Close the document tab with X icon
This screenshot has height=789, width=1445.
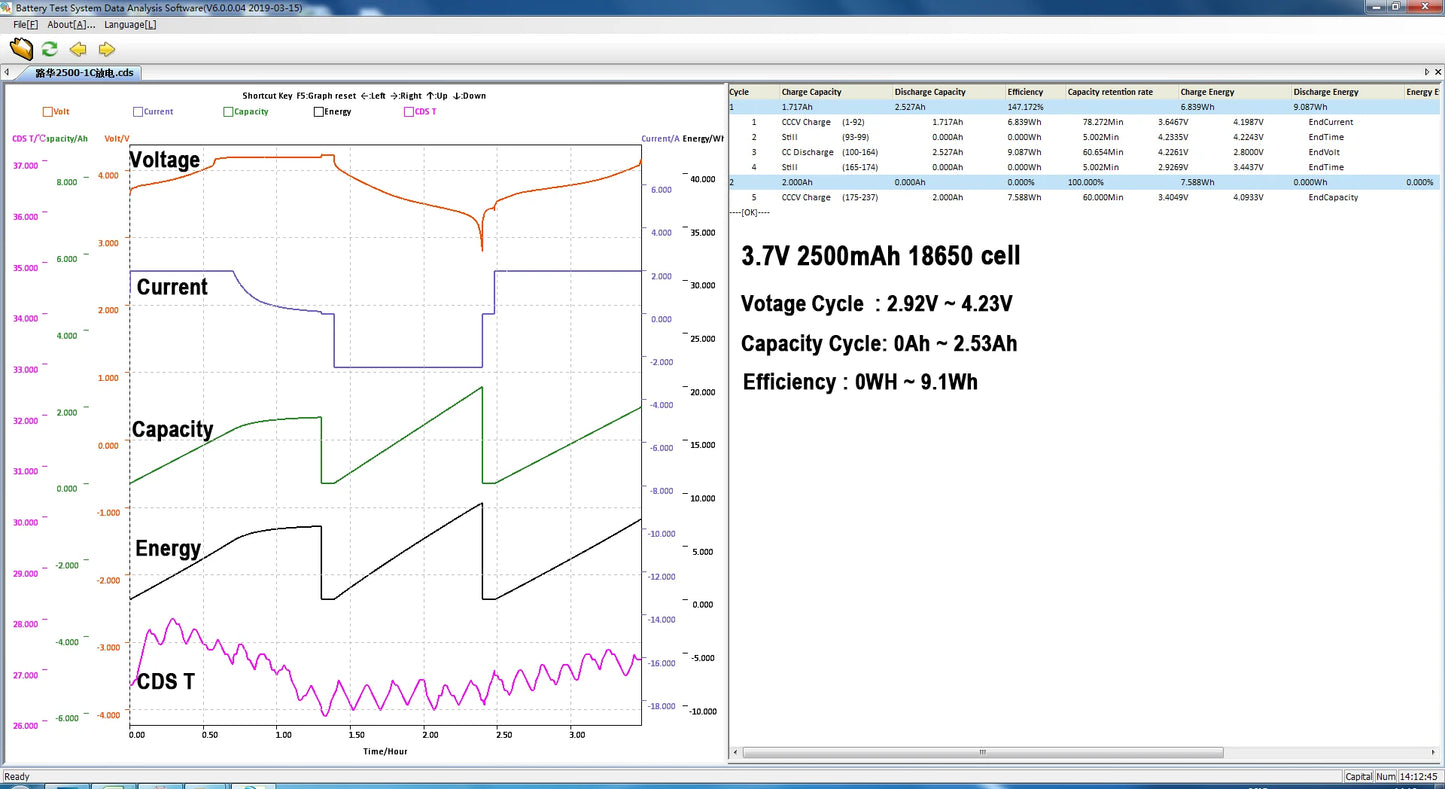pyautogui.click(x=1437, y=72)
